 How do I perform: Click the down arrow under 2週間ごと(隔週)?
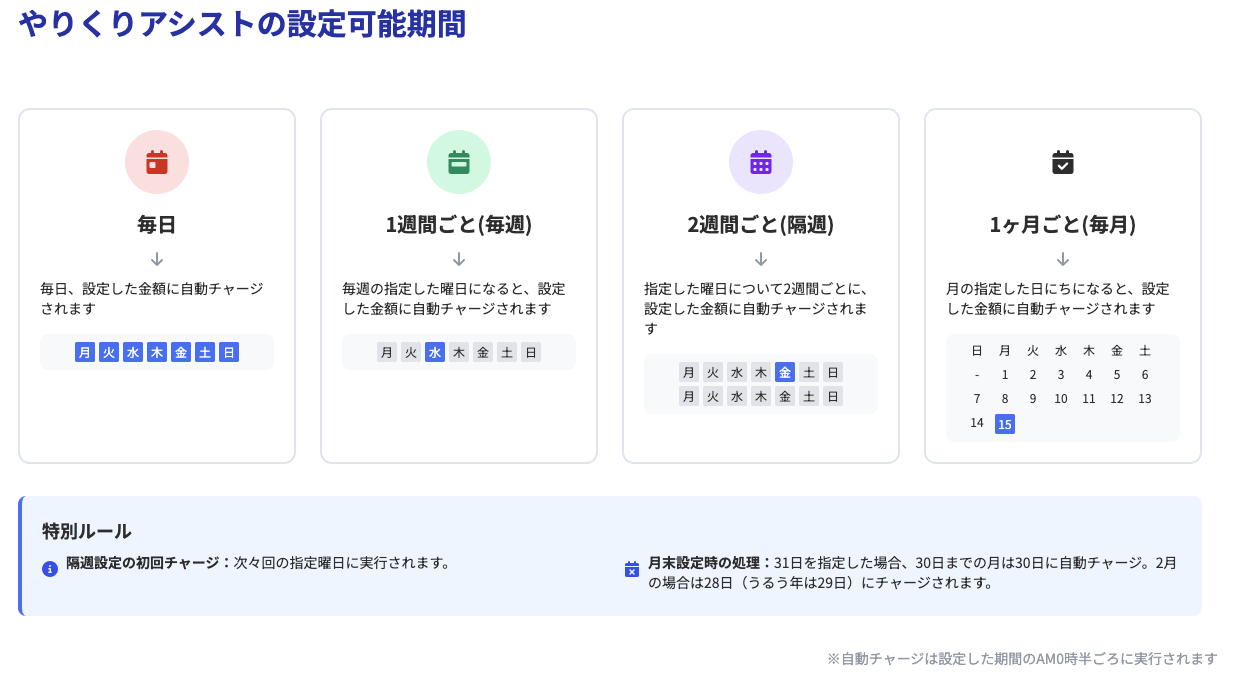coord(761,259)
